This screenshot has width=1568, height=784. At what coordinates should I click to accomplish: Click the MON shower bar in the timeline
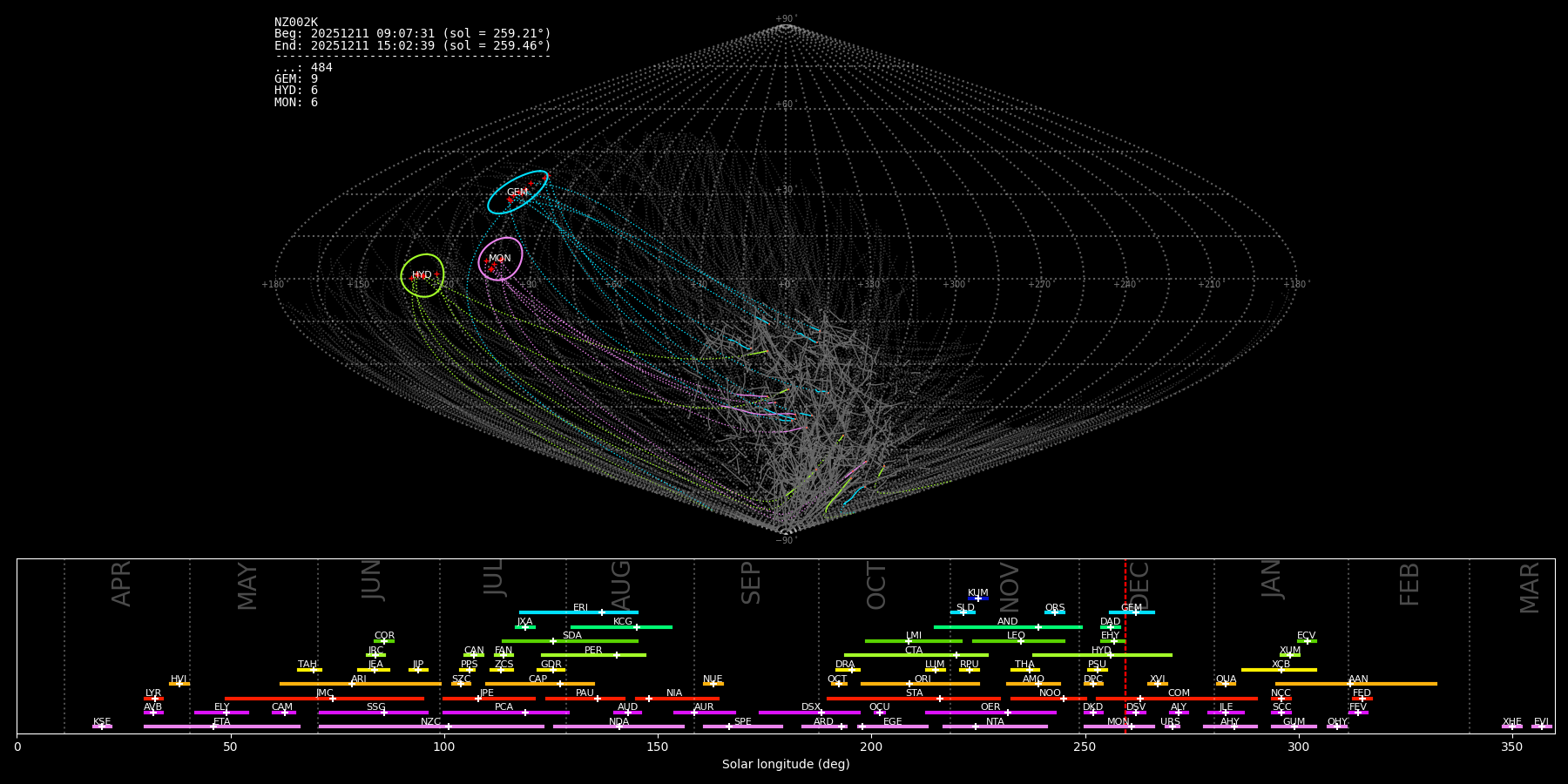pyautogui.click(x=1119, y=727)
